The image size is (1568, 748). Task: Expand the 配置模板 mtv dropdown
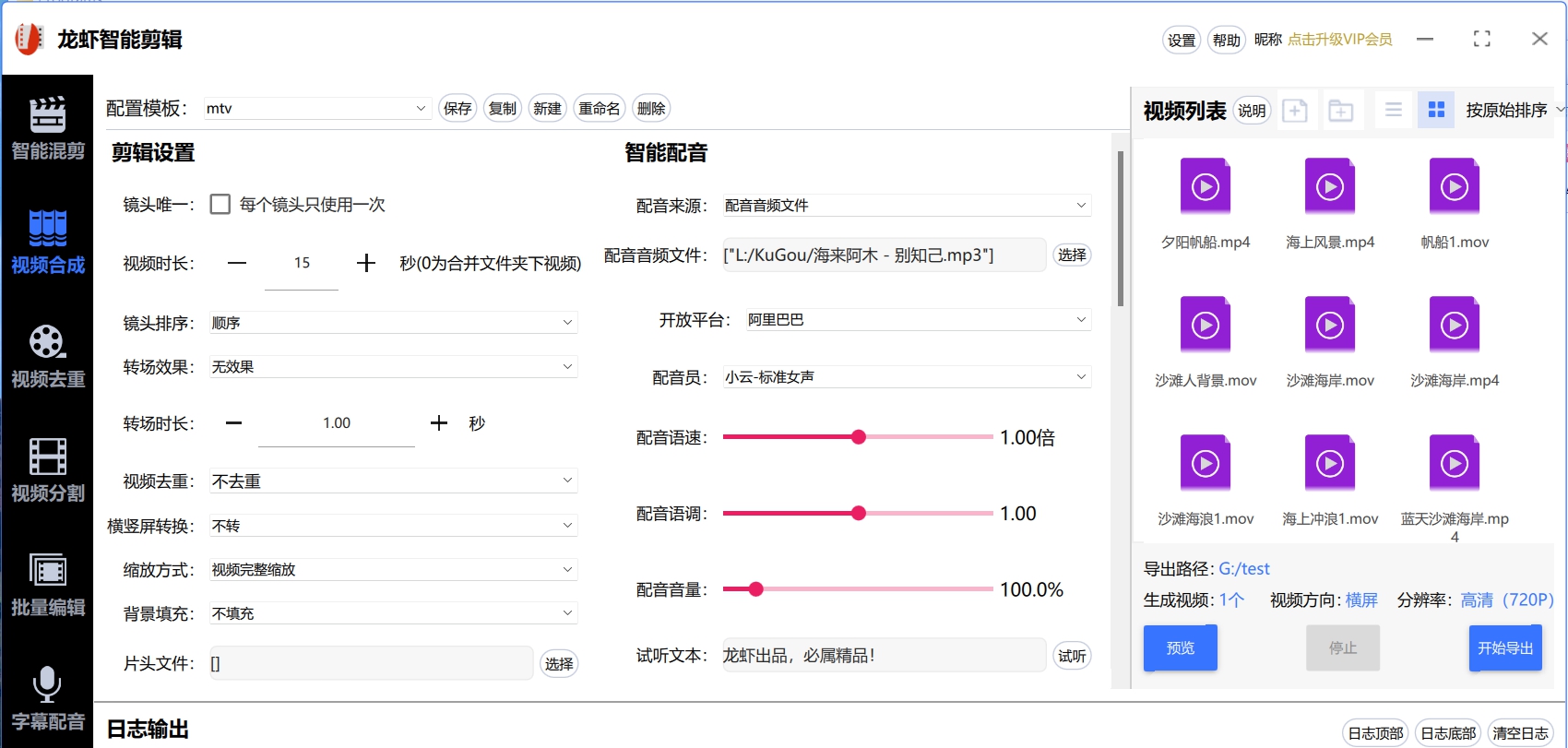tap(316, 109)
